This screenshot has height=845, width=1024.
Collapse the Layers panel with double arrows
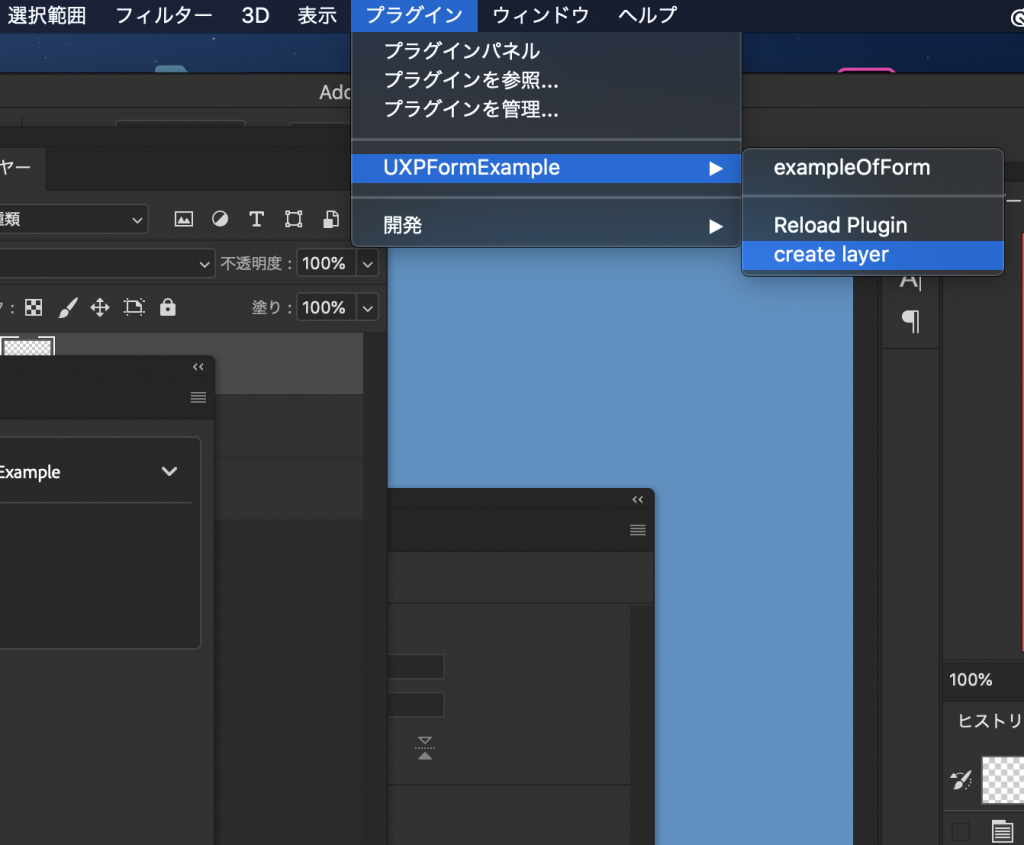tap(197, 366)
